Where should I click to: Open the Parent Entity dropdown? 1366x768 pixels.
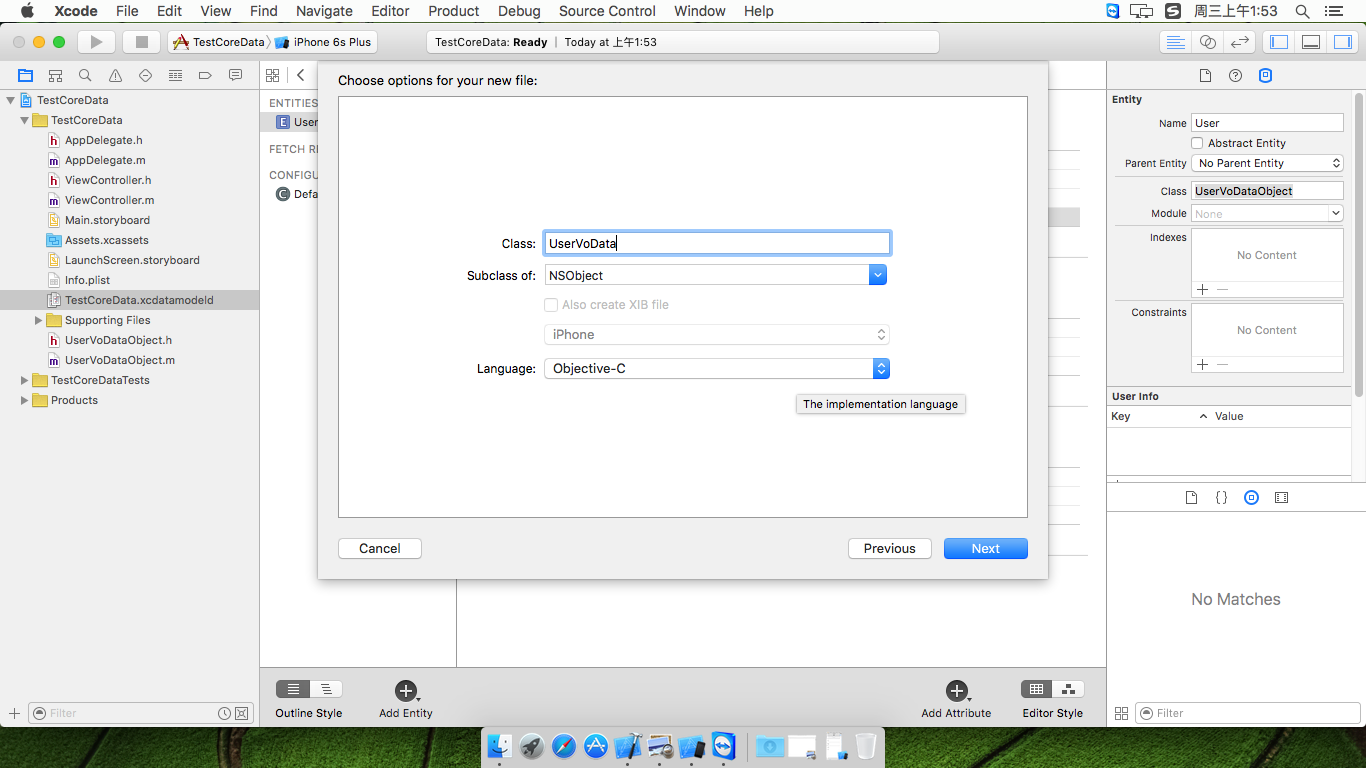point(1267,163)
